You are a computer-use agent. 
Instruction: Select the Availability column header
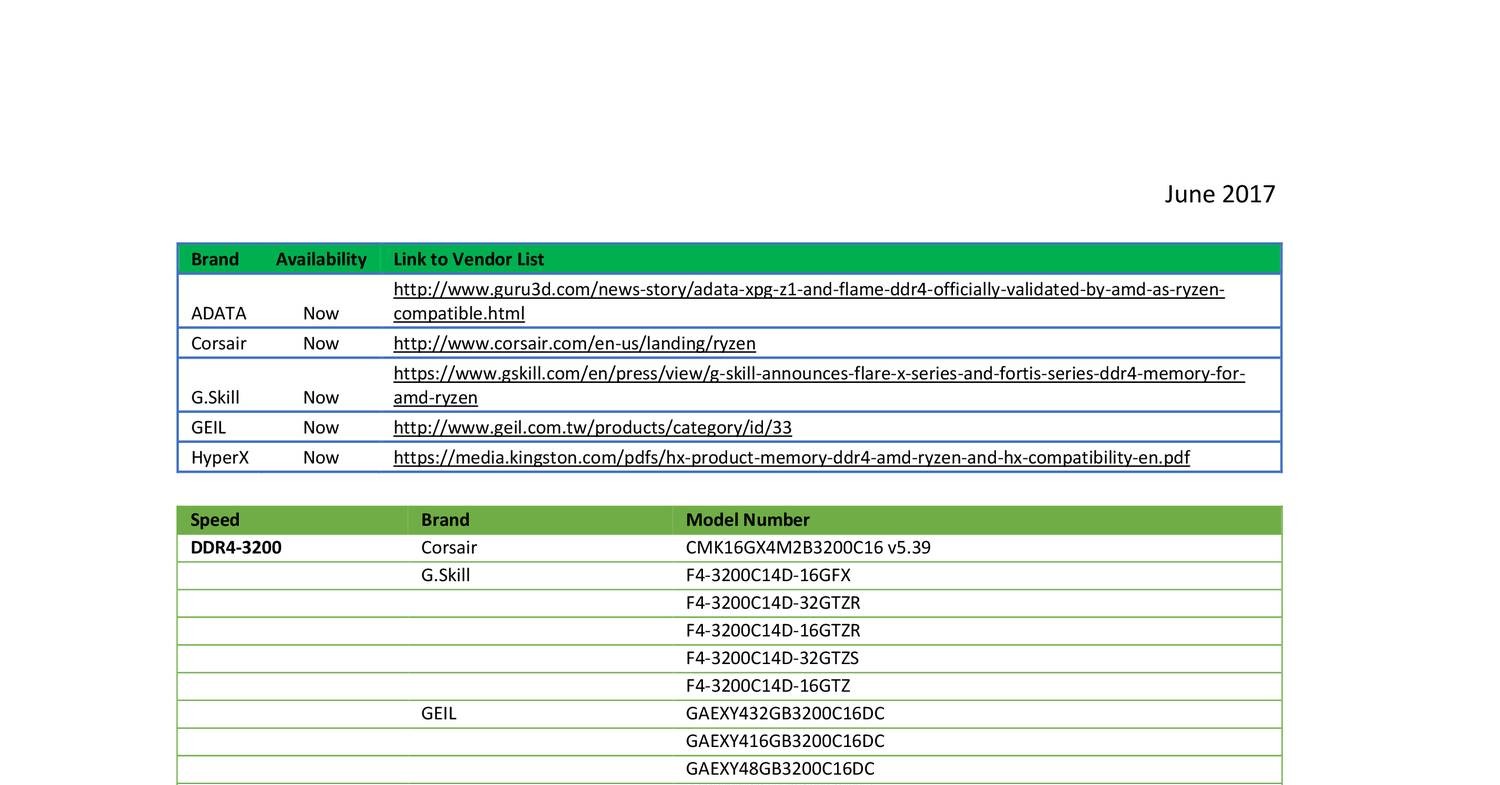click(320, 258)
